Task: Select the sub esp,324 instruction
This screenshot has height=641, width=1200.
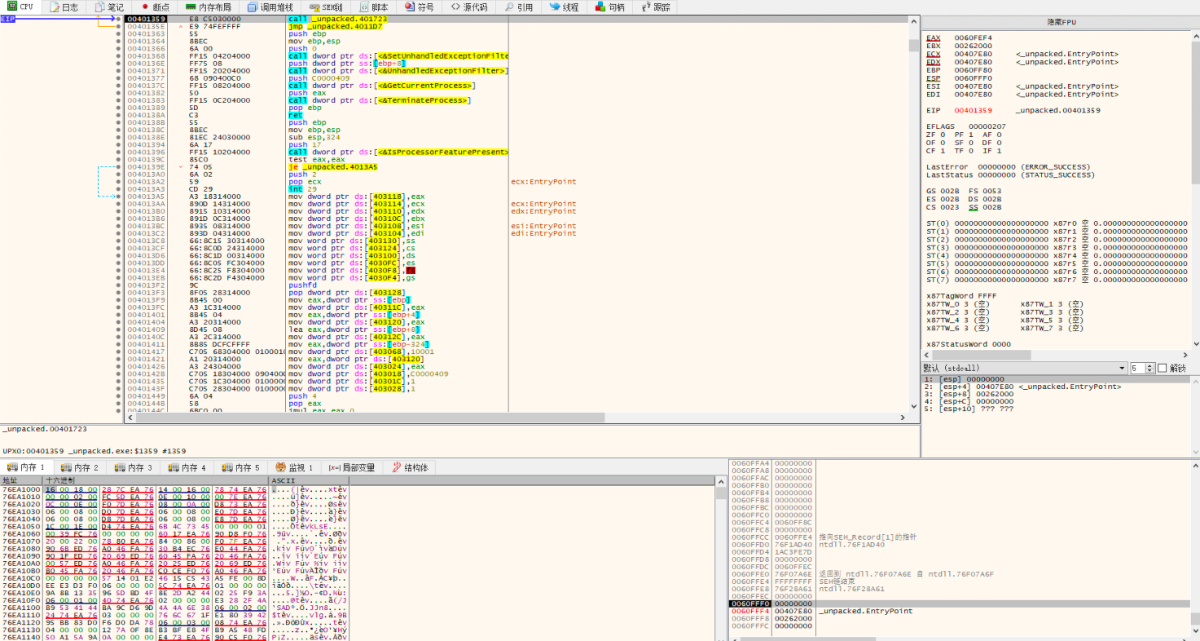Action: pyautogui.click(x=315, y=136)
